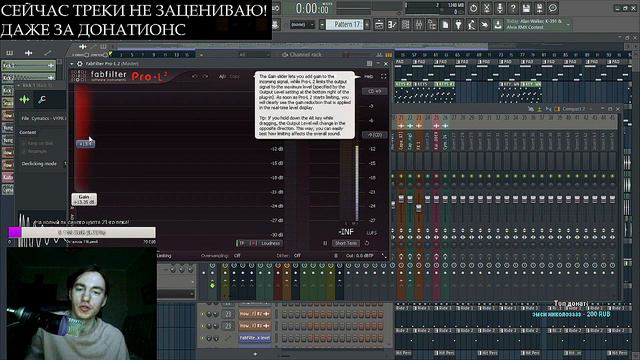
Task: Open the microphone one-click recording icon
Action: click(x=500, y=8)
